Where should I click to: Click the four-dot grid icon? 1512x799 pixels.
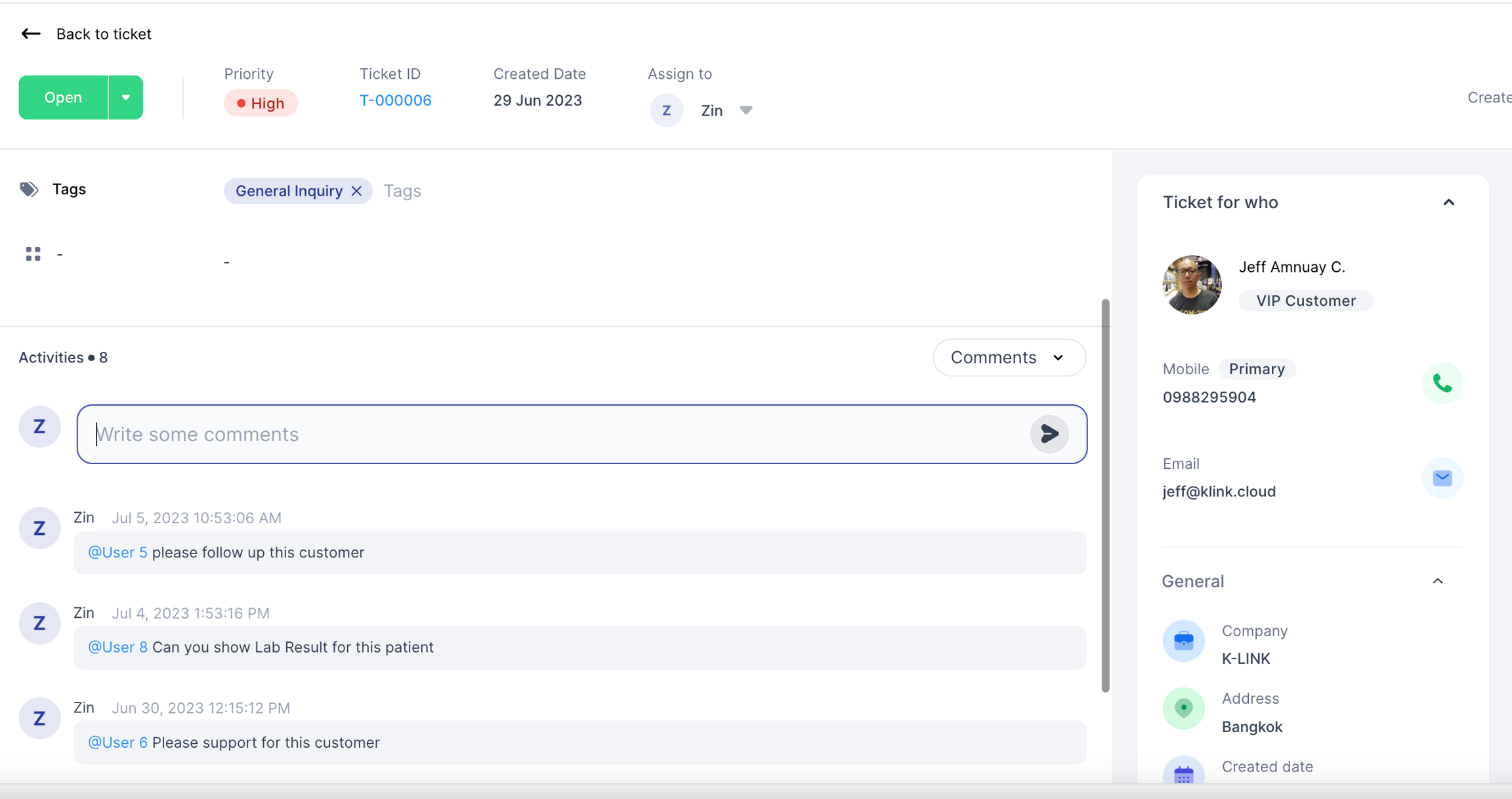33,253
